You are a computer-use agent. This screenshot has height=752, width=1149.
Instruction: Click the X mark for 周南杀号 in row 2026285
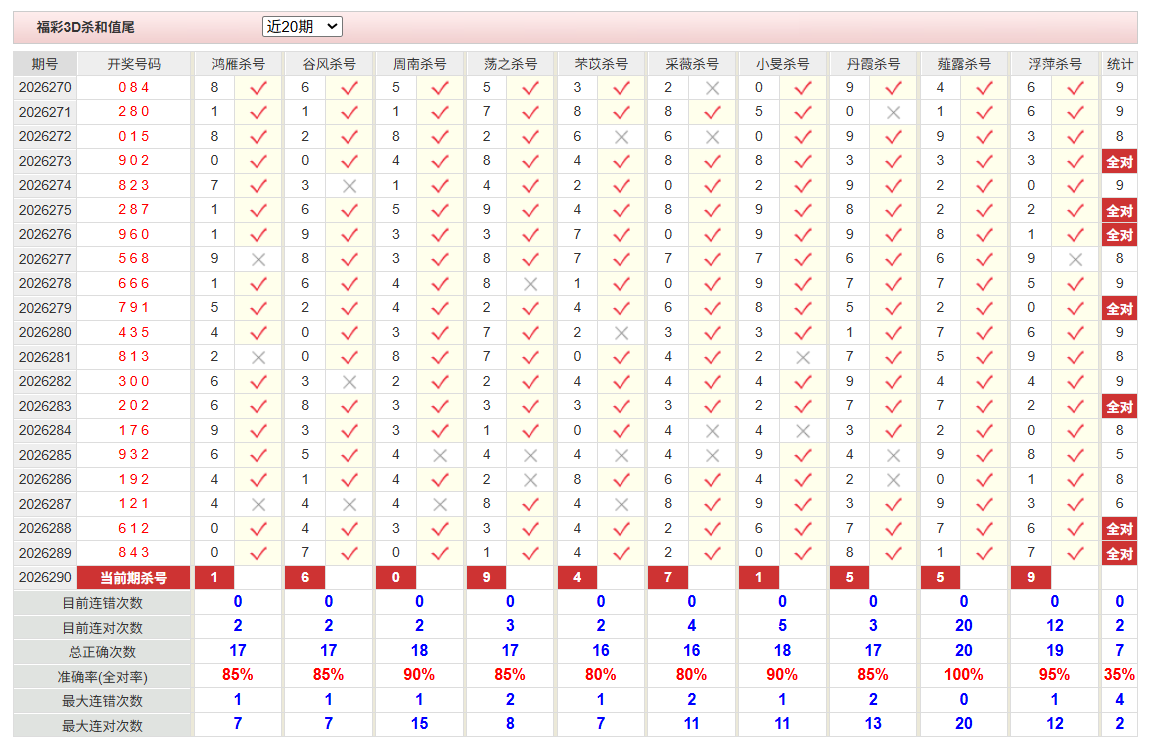click(x=440, y=456)
